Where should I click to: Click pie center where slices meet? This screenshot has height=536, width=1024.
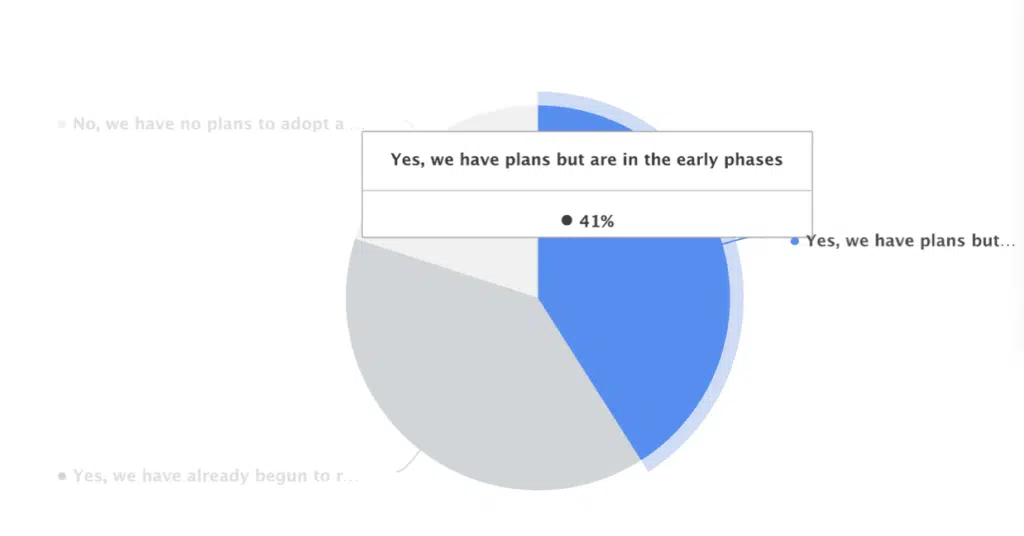pos(537,298)
